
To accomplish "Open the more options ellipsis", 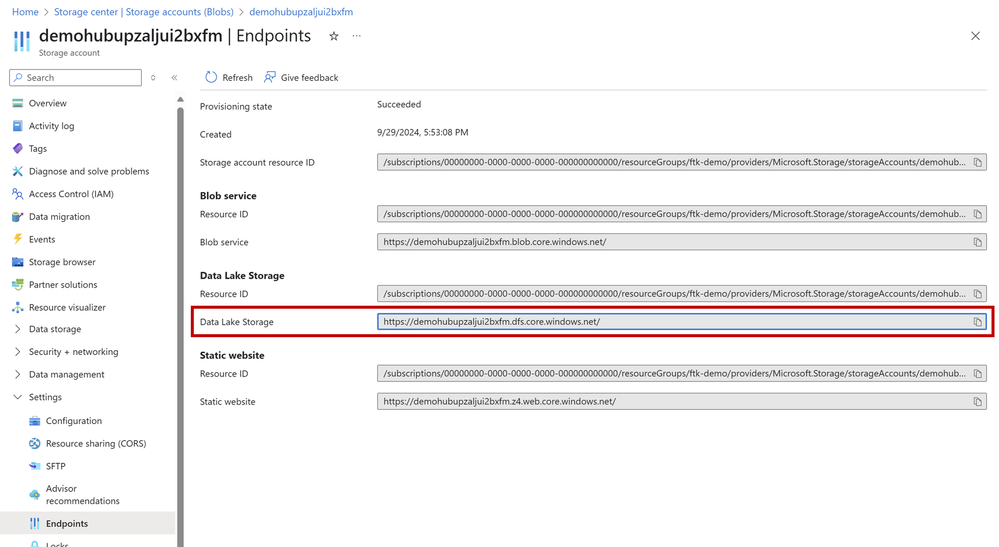I will tap(357, 36).
